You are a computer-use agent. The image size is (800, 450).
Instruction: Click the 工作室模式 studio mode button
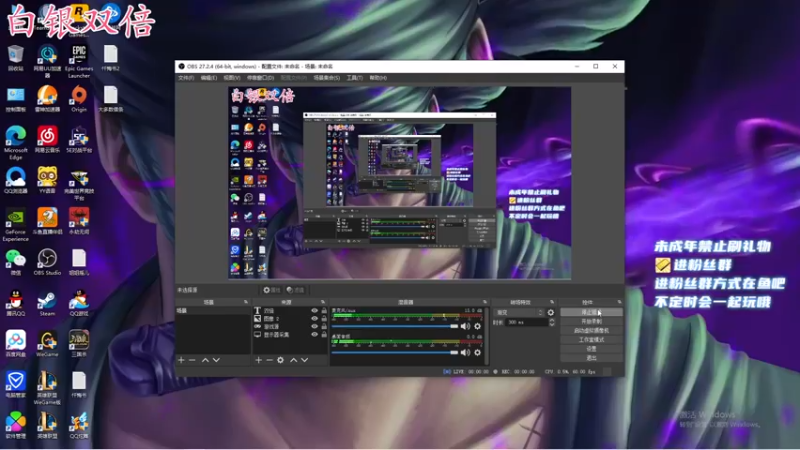click(591, 340)
